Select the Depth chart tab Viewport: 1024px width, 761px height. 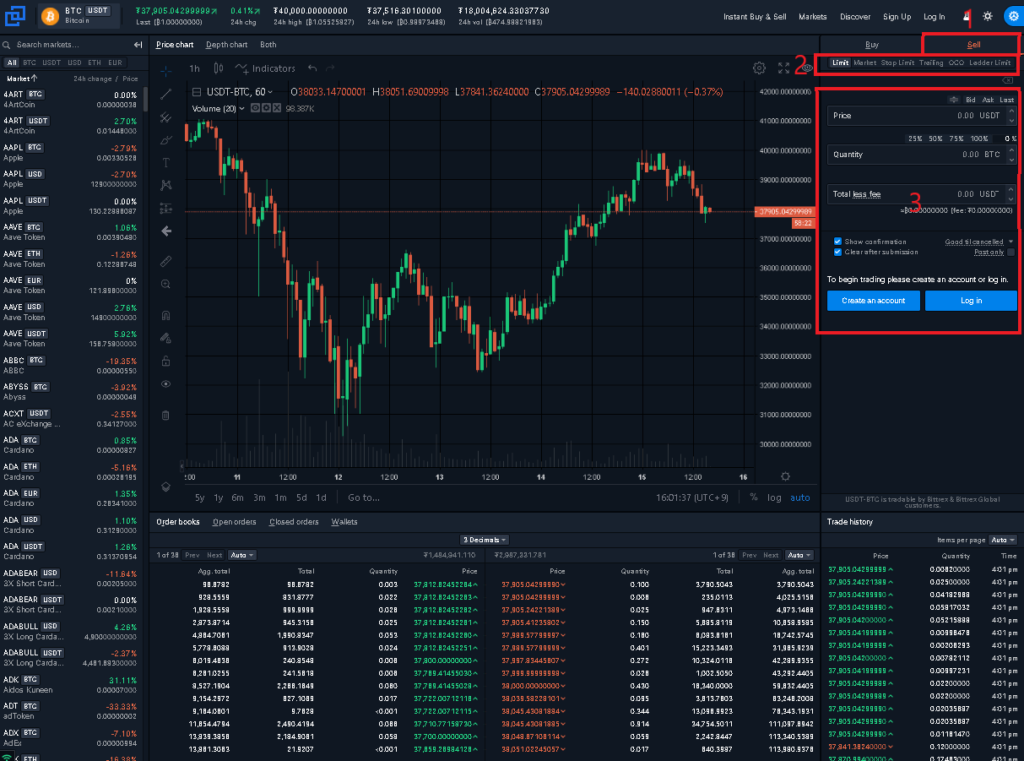click(x=227, y=44)
